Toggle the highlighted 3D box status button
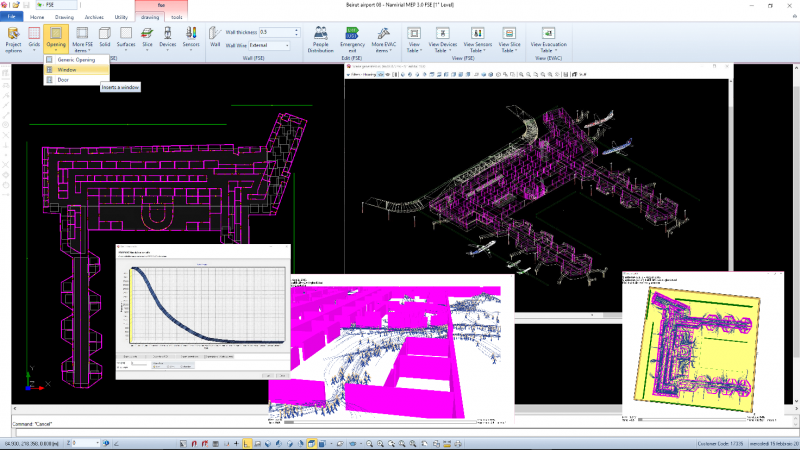The image size is (800, 450). coord(311,444)
